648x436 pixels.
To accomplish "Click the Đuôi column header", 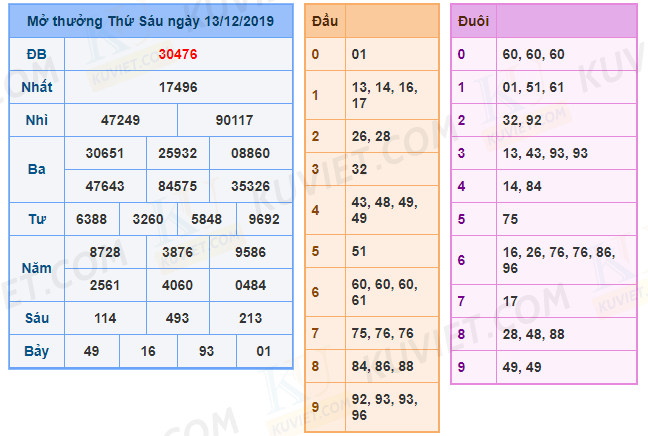I will (x=472, y=20).
